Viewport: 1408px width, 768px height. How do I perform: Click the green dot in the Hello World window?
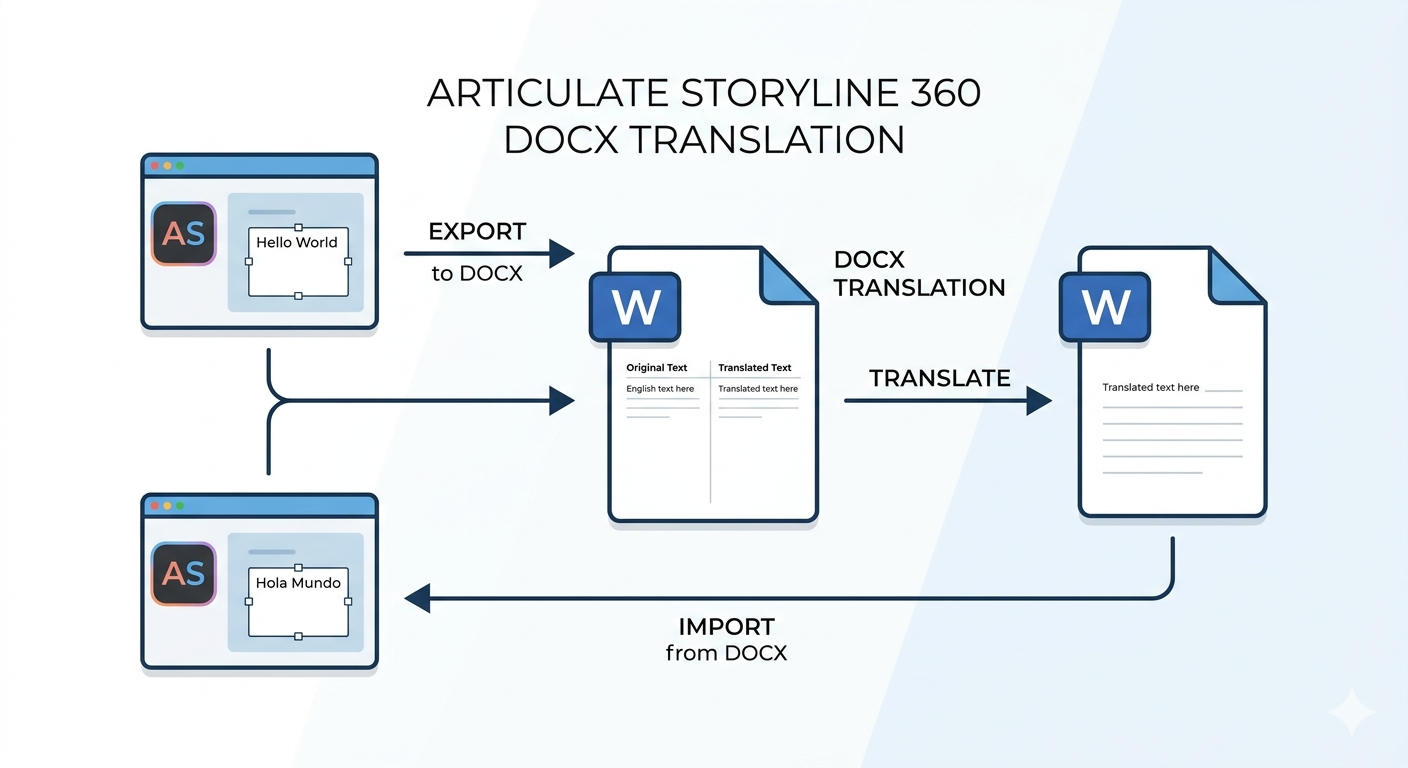[x=180, y=166]
